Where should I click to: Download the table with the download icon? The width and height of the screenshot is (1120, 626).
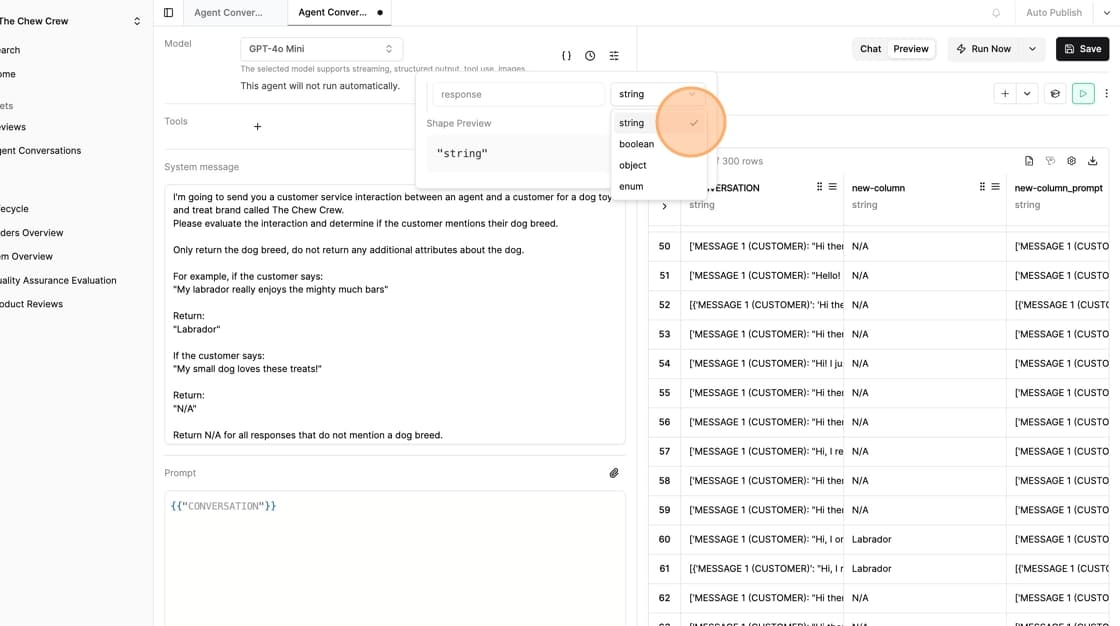point(1093,161)
